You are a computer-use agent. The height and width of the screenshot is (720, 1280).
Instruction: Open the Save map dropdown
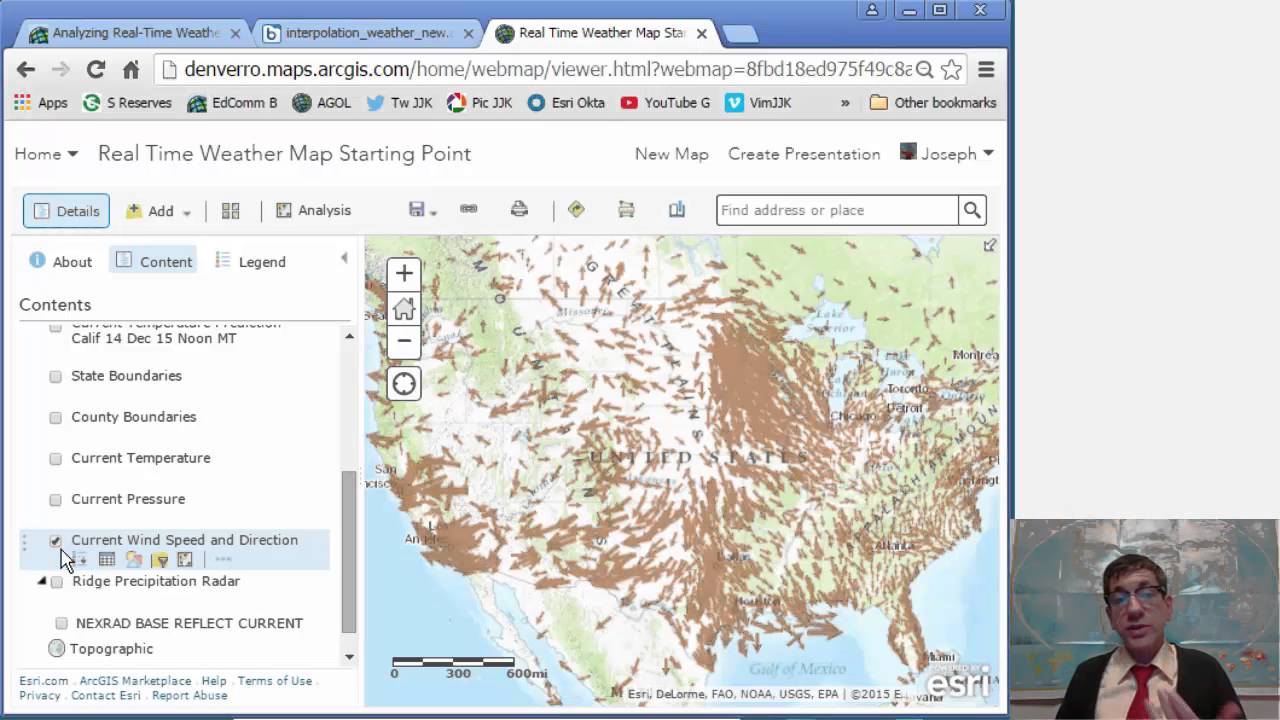(x=423, y=209)
